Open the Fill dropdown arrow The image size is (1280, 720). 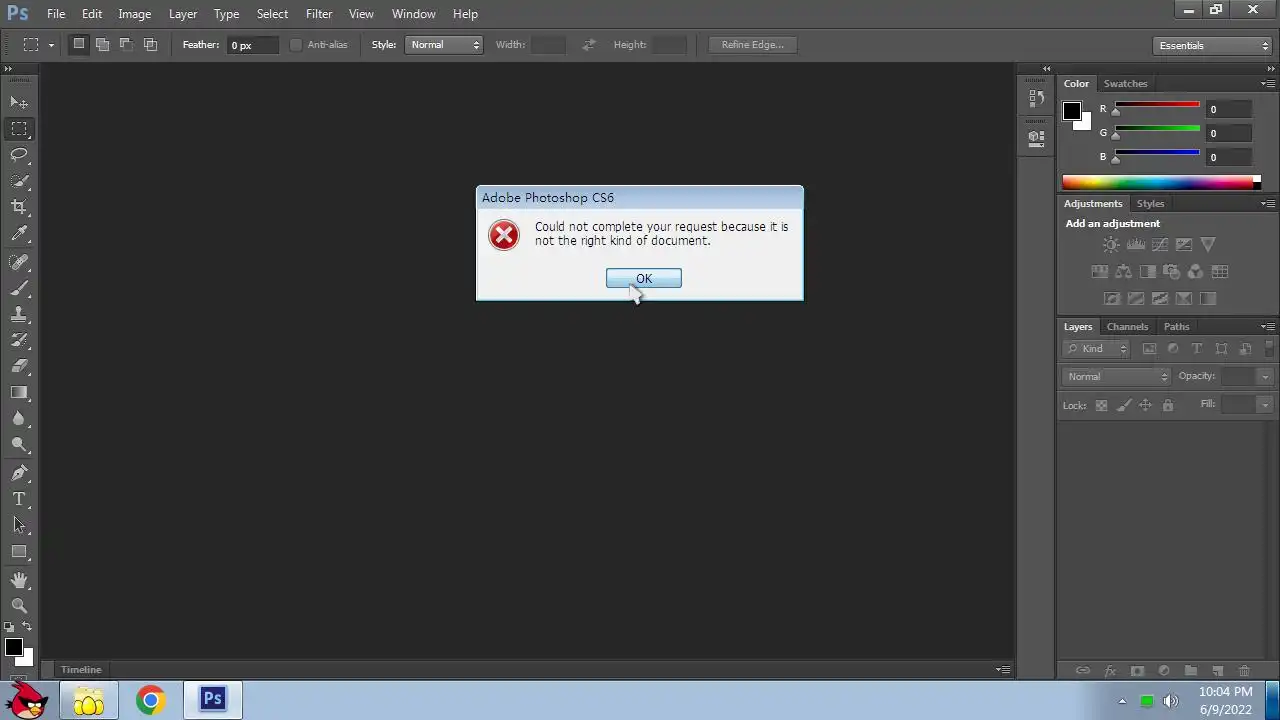1265,405
